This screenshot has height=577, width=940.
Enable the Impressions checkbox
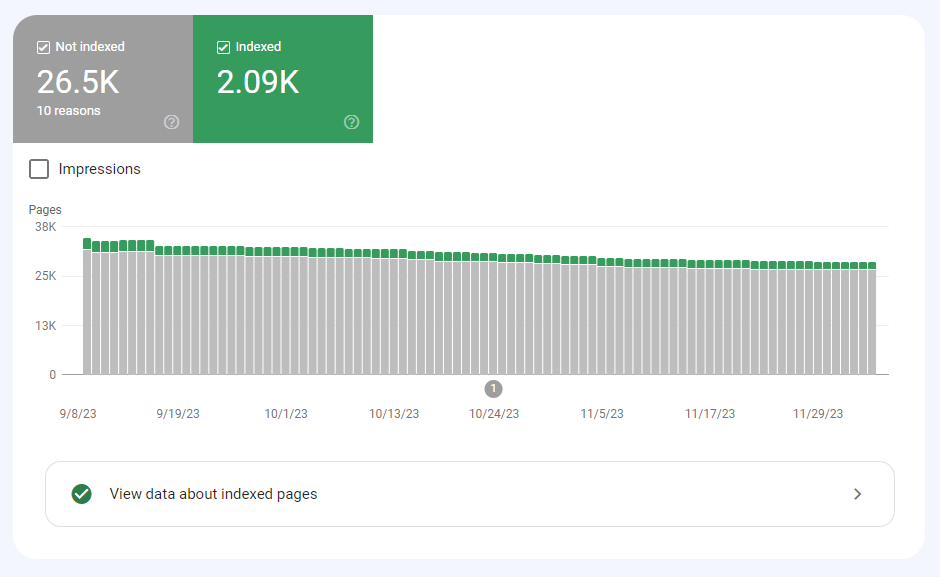(x=39, y=169)
